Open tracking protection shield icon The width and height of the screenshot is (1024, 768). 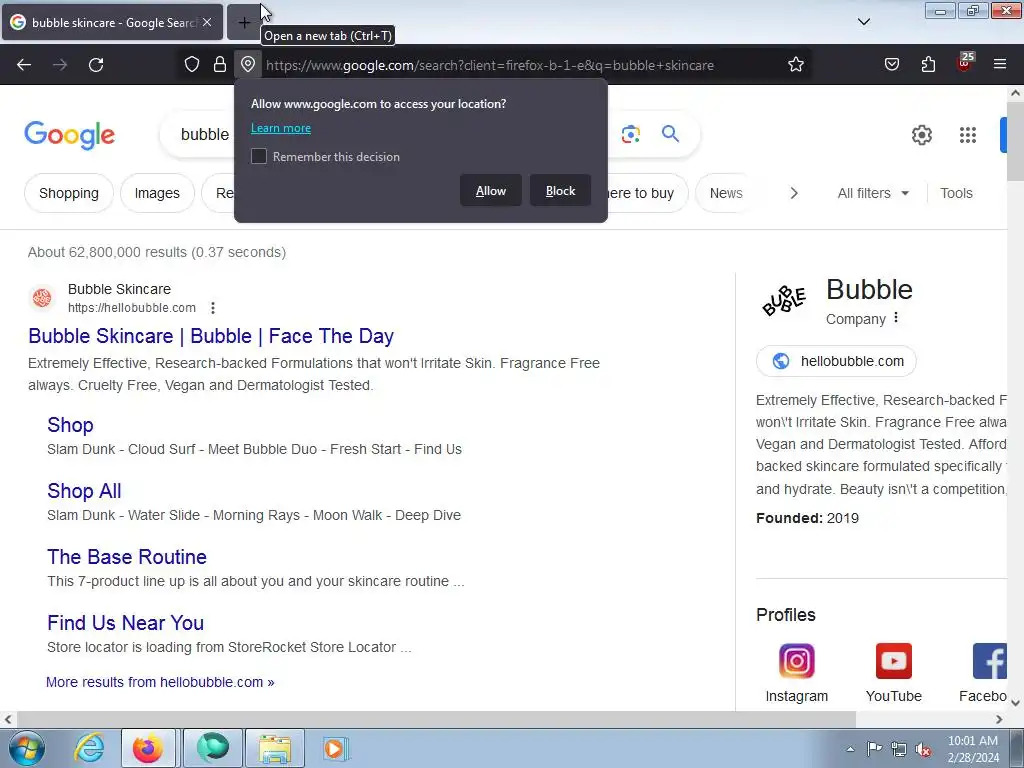pyautogui.click(x=191, y=65)
